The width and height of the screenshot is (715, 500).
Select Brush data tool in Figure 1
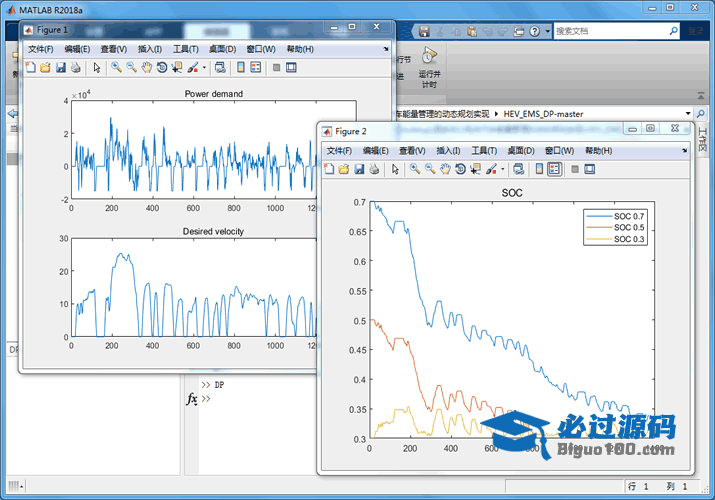[x=193, y=67]
